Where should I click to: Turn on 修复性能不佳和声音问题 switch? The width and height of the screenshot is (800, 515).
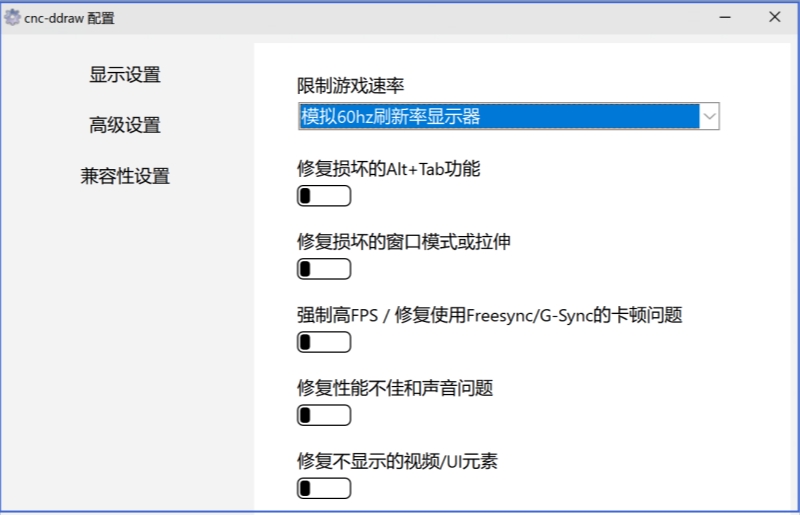click(x=324, y=415)
